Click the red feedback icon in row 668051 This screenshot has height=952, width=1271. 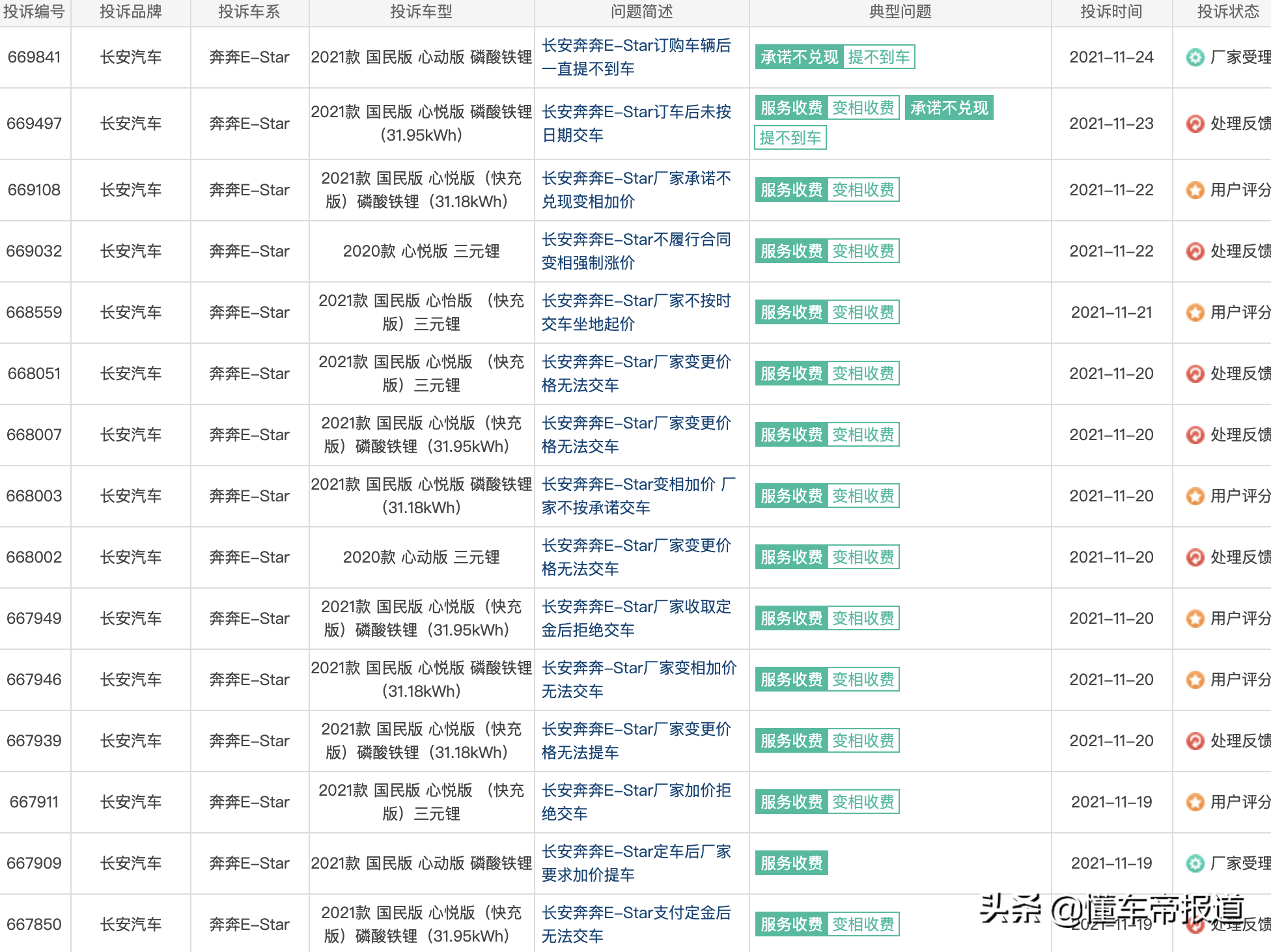[x=1195, y=374]
